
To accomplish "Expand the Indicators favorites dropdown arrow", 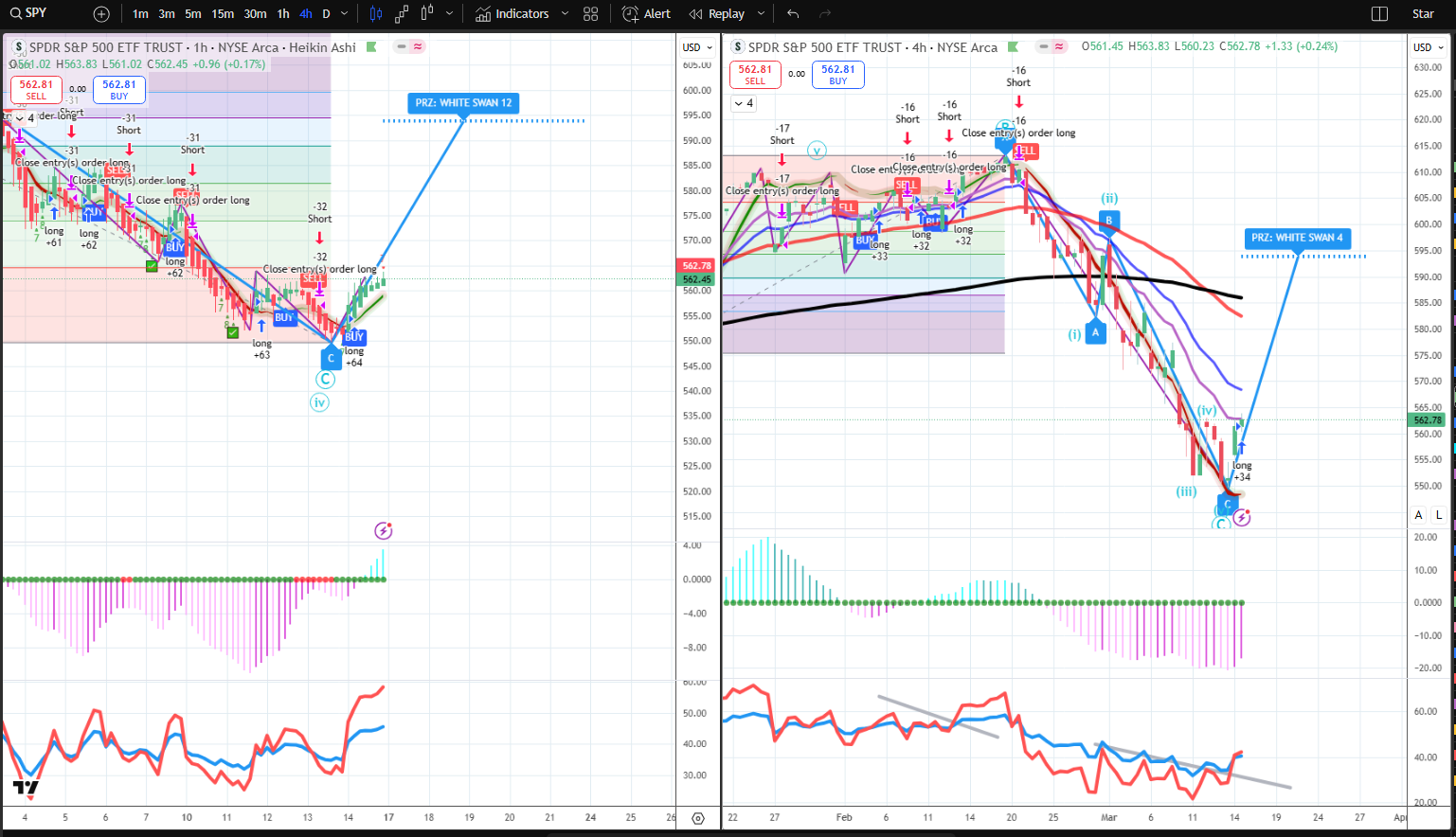I will (x=565, y=14).
